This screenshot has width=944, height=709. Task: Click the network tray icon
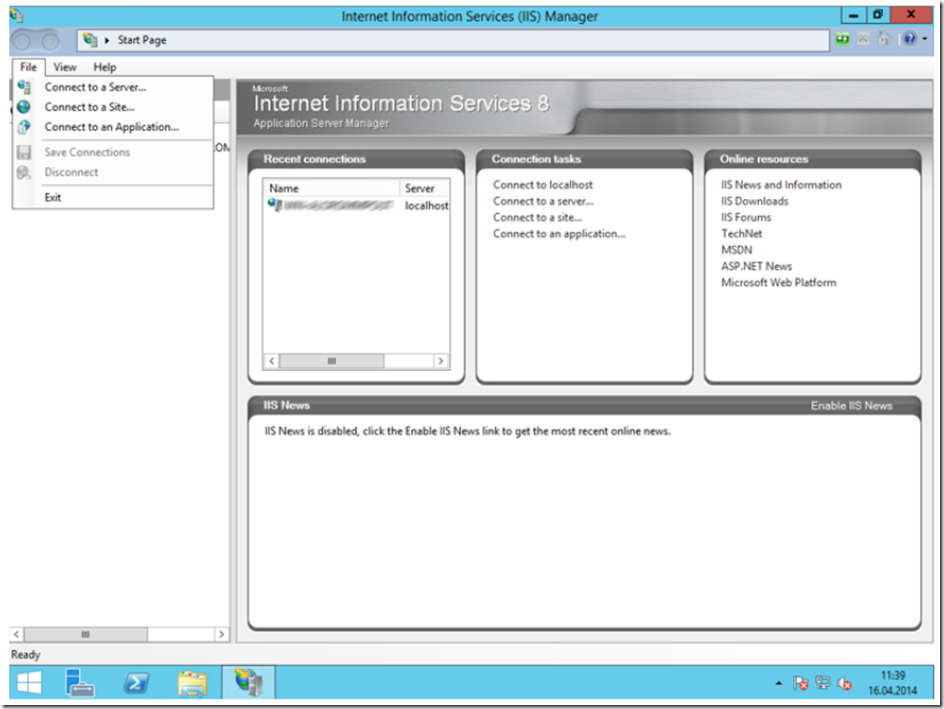pos(822,683)
